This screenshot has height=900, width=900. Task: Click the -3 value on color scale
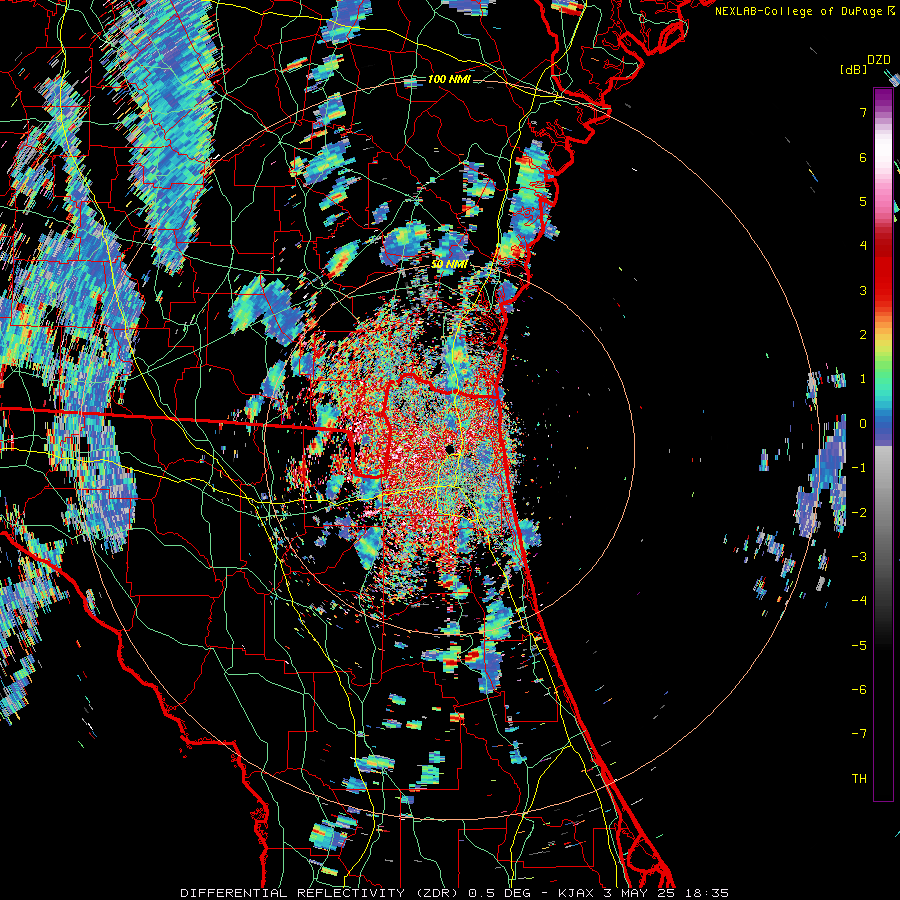point(859,557)
